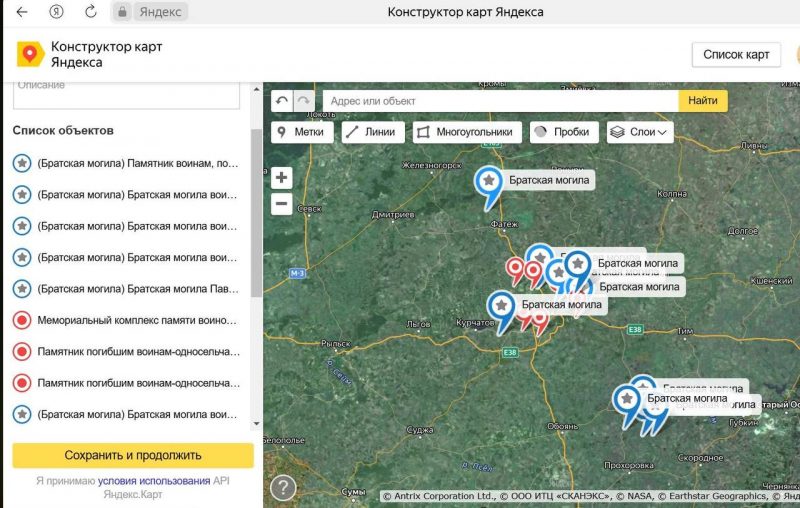Click the browser back arrow
Viewport: 800px width, 508px height.
pos(22,12)
